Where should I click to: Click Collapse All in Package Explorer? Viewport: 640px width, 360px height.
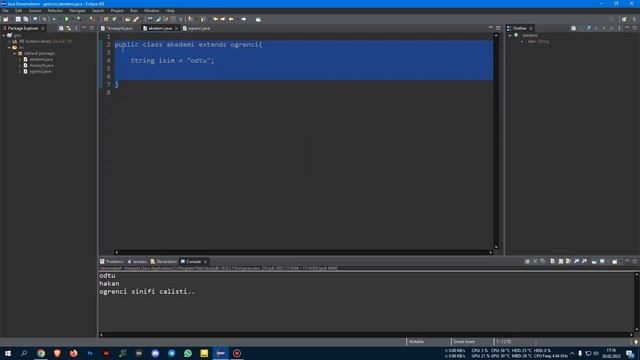(x=61, y=28)
